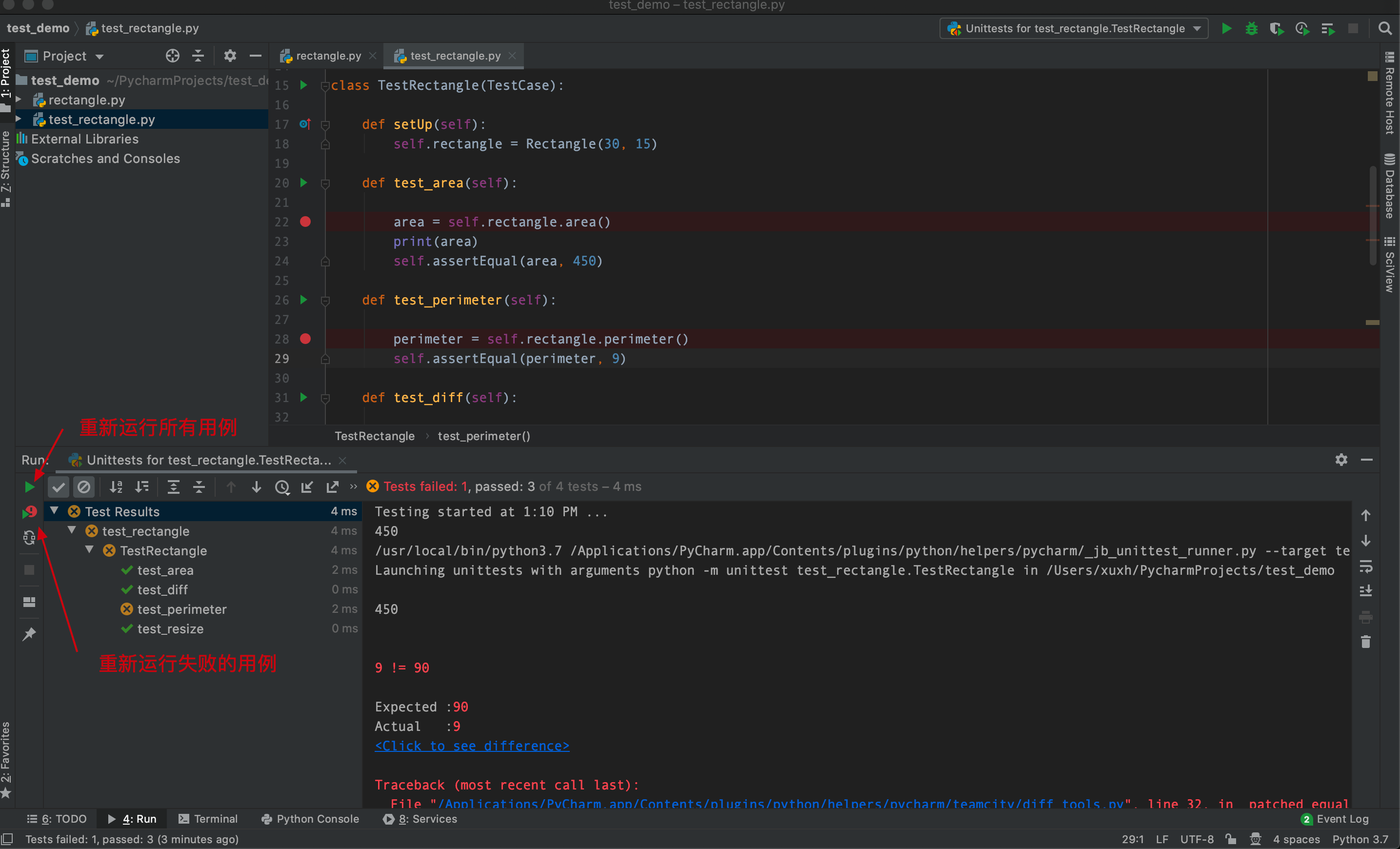1400x849 pixels.
Task: Toggle soft-wrap in console output
Action: (1366, 566)
